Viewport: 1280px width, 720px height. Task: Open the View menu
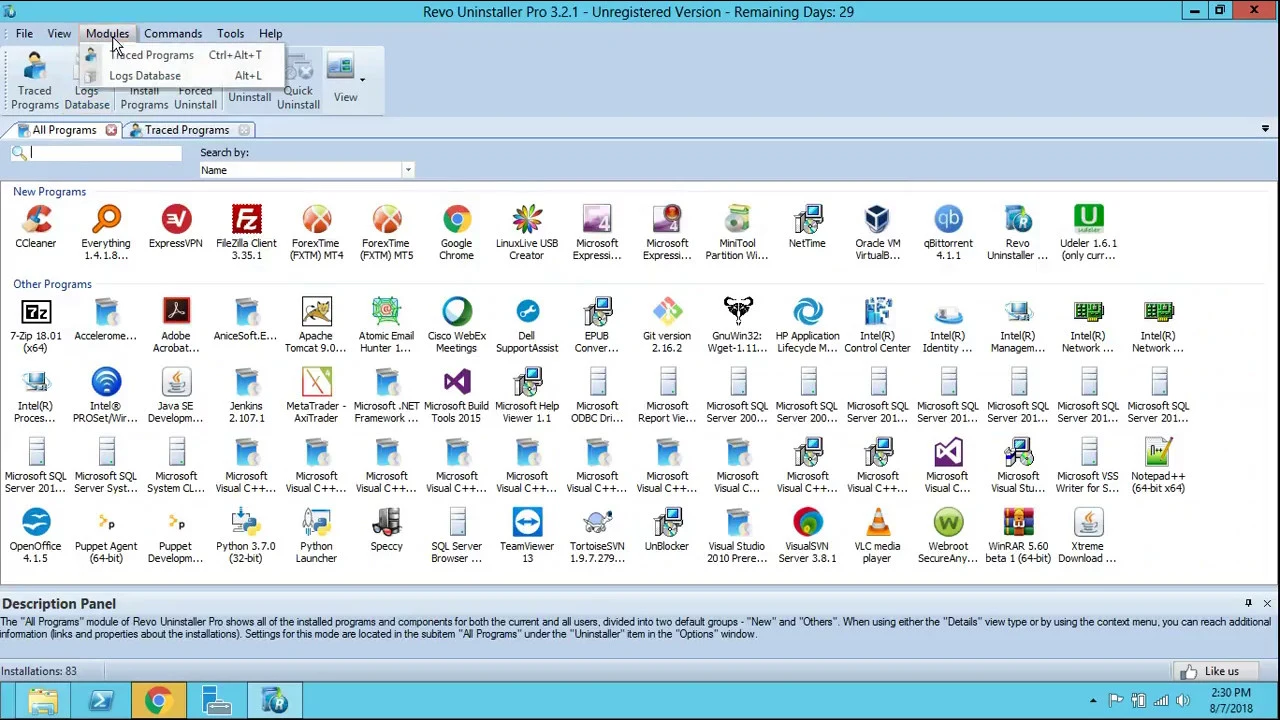59,33
